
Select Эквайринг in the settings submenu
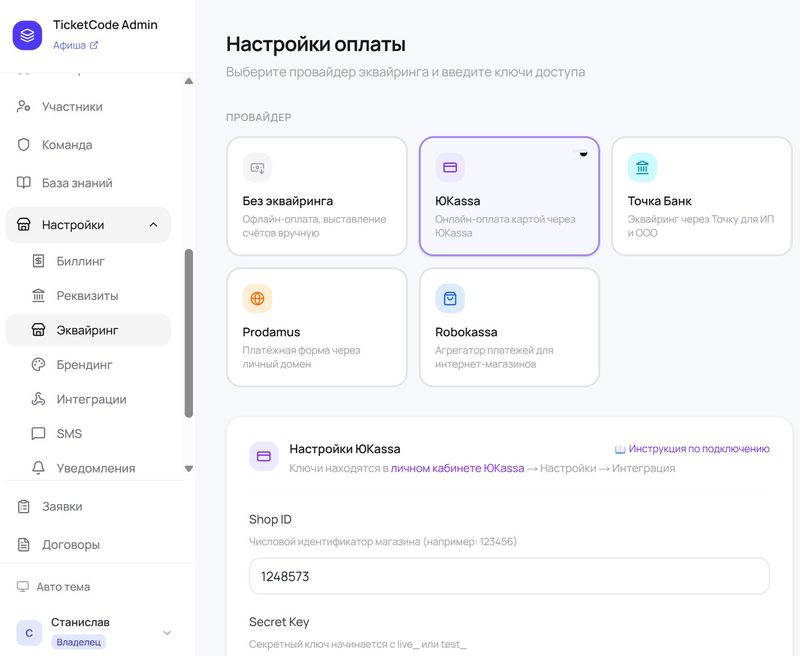point(88,330)
